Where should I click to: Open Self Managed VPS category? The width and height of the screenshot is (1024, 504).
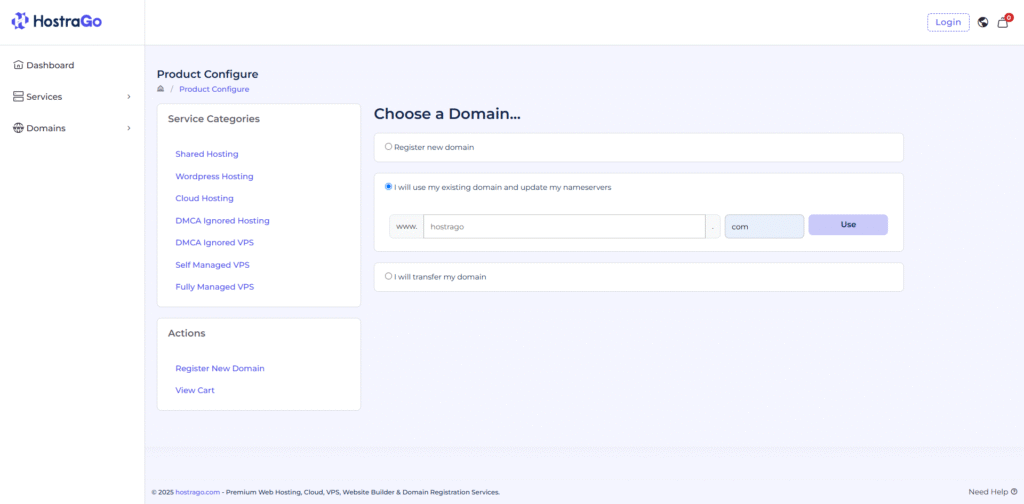[212, 265]
